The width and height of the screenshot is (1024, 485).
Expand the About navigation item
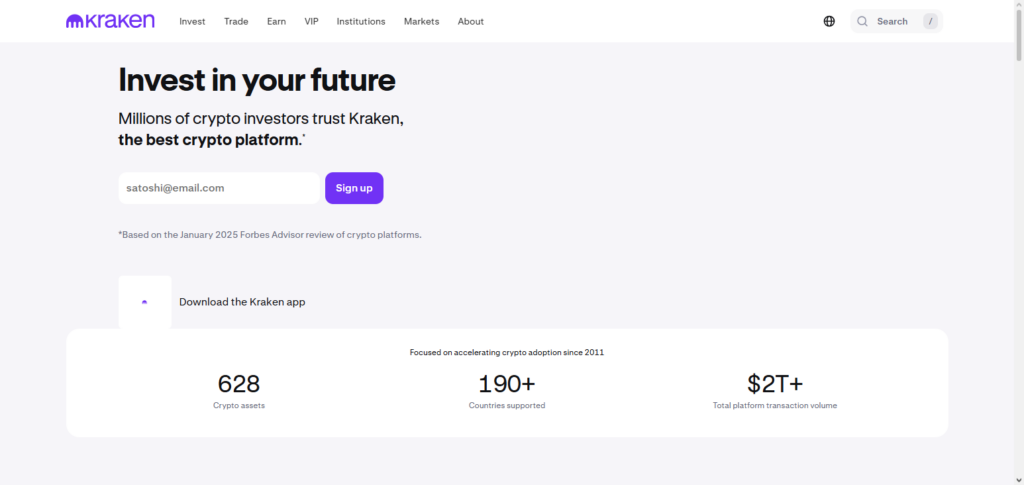(470, 21)
